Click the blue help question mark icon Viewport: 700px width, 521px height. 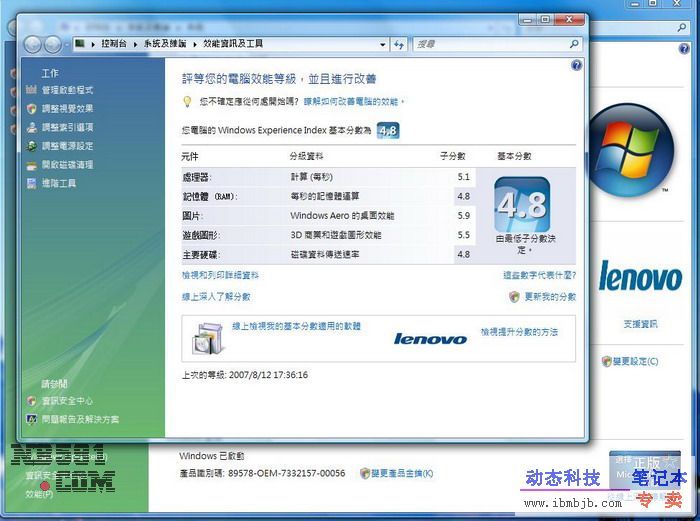(x=576, y=65)
